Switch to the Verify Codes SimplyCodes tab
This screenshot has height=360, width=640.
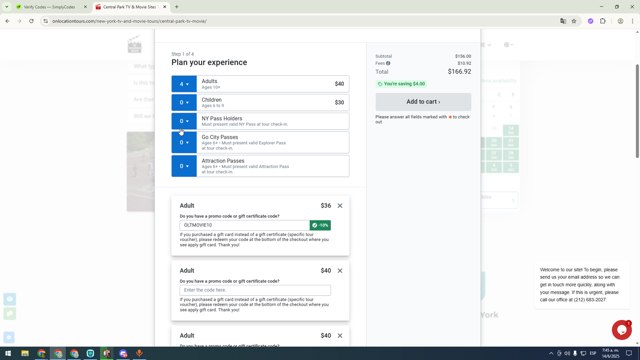pos(49,7)
